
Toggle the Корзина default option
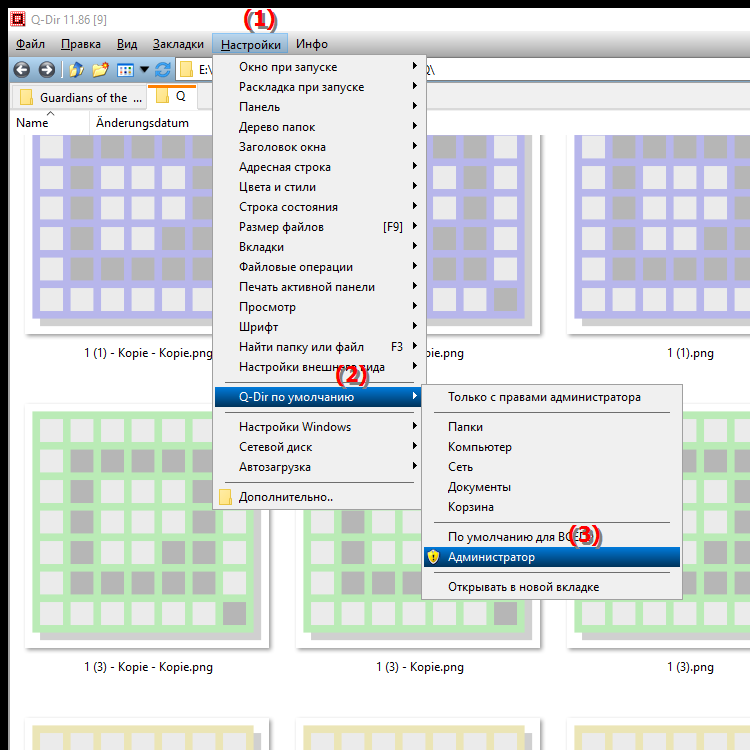pos(551,507)
